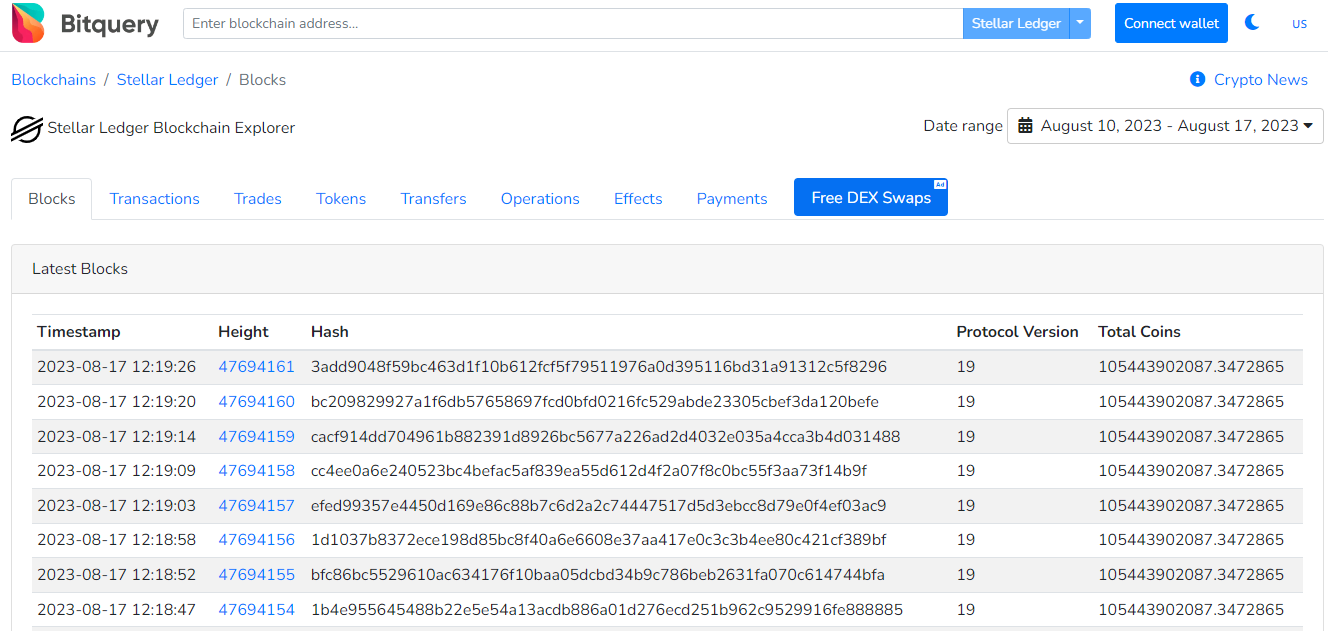Open block height 47694157

pos(257,506)
